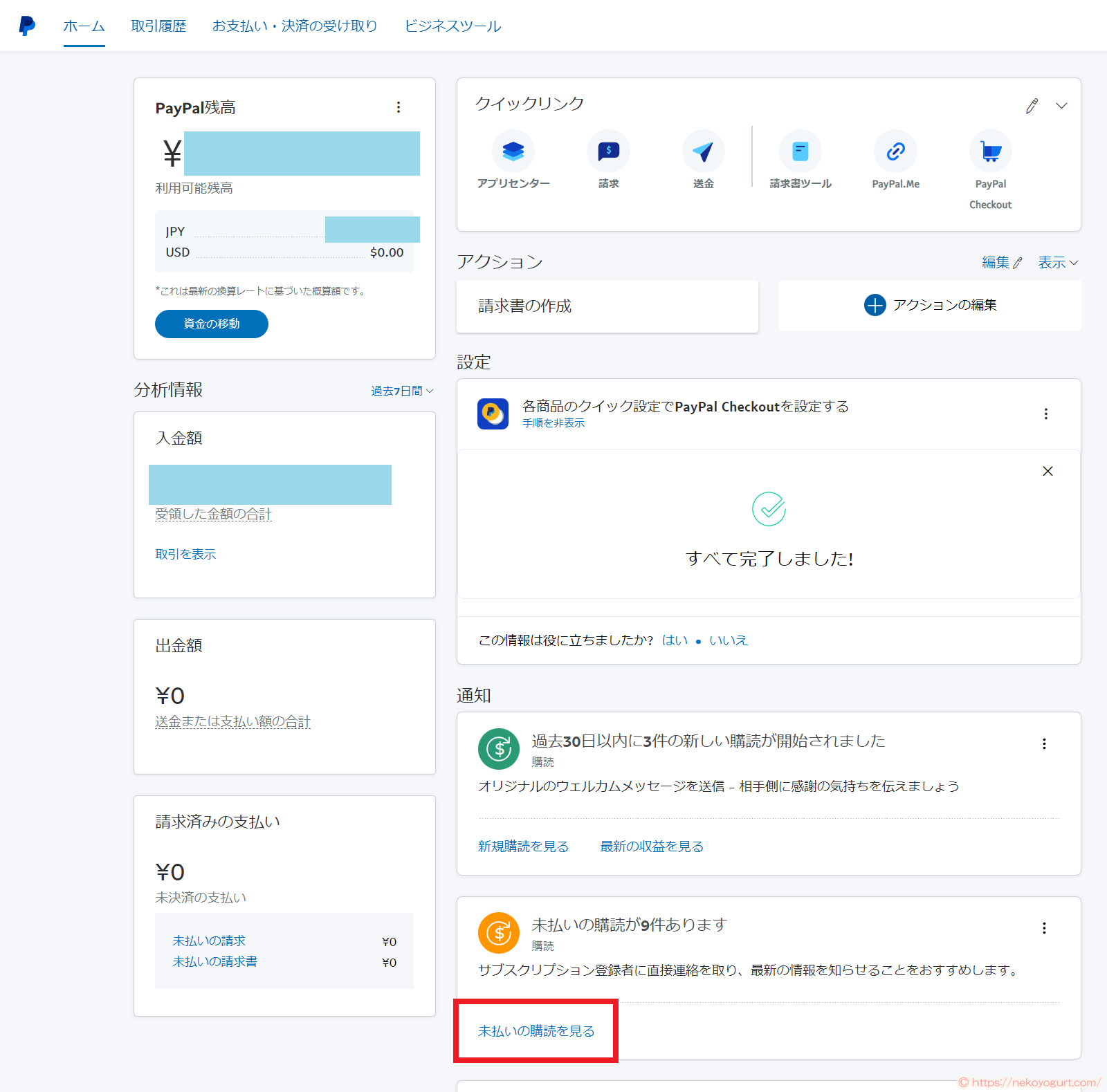Select the 請求 quick link icon
Viewport: 1107px width, 1092px height.
click(608, 151)
